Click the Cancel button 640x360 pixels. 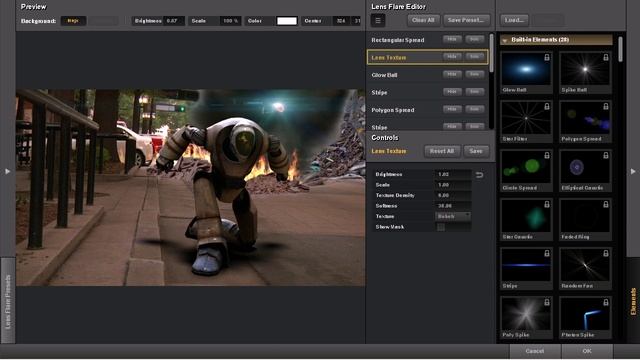[x=535, y=351]
